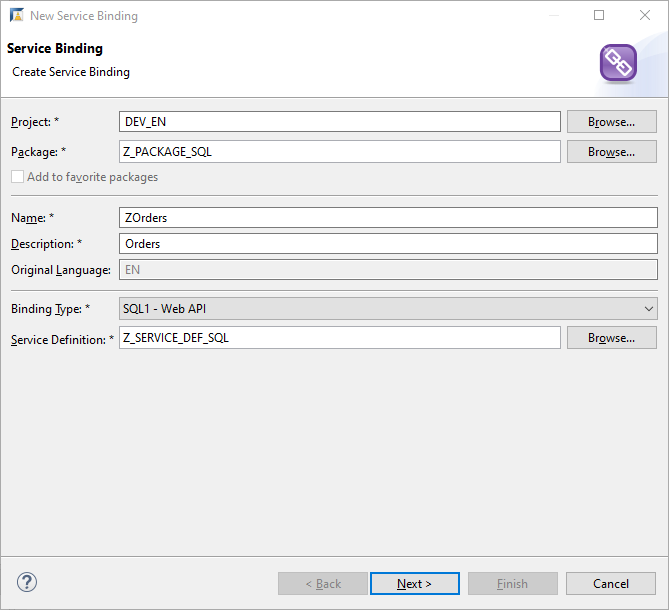
Task: Browse for a Package
Action: point(611,152)
